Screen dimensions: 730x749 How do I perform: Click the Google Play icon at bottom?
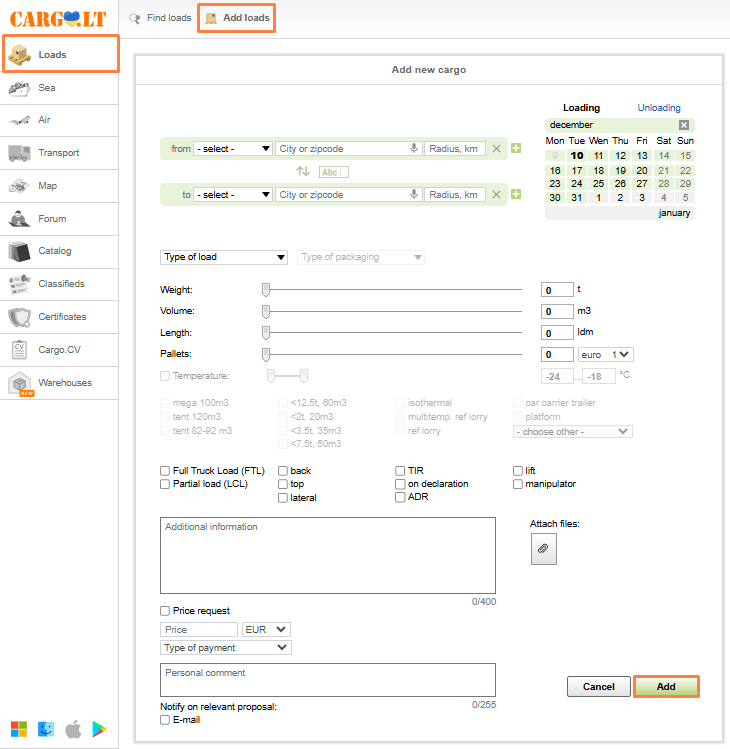click(100, 728)
